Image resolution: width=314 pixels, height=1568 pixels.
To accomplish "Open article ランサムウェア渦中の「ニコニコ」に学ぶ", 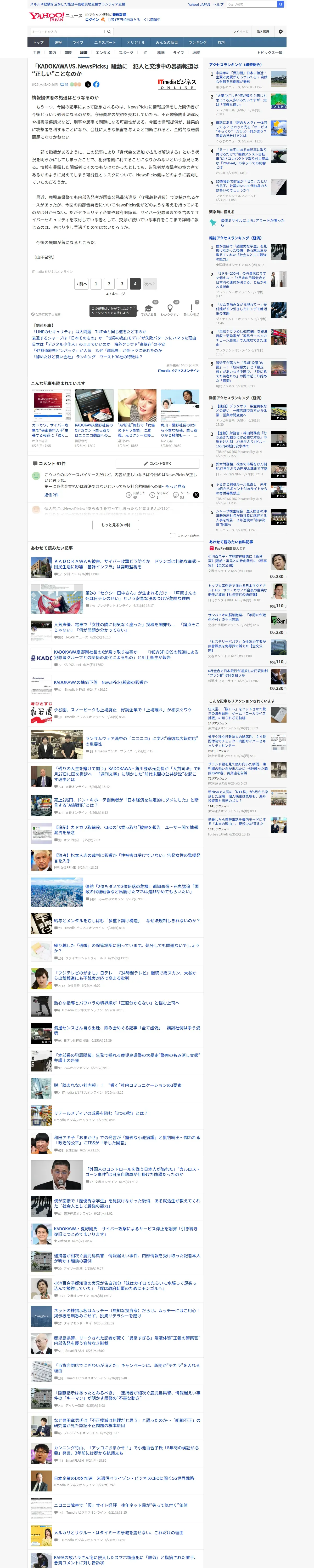I will click(x=142, y=741).
